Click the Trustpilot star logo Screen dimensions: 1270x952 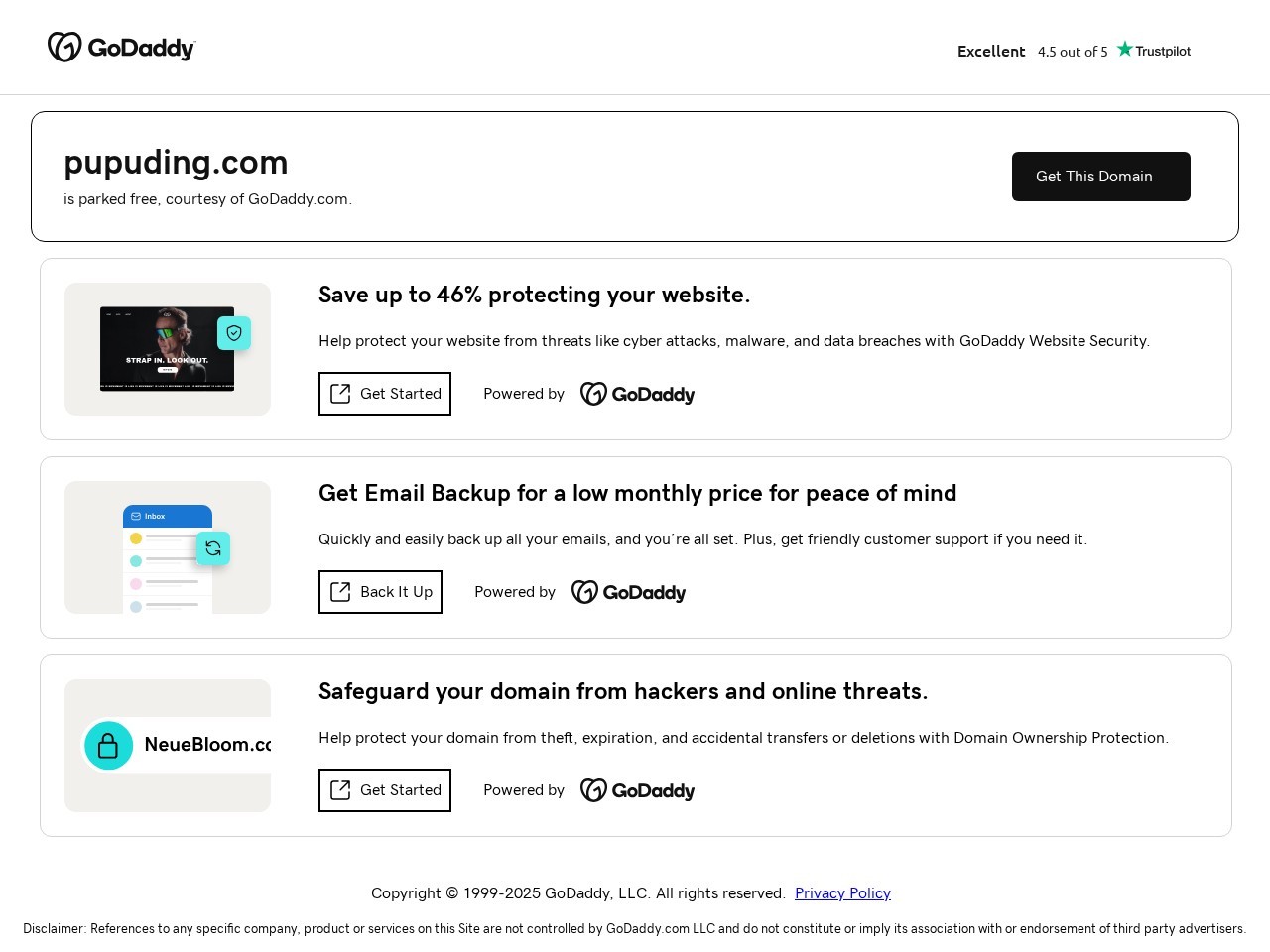1153,51
